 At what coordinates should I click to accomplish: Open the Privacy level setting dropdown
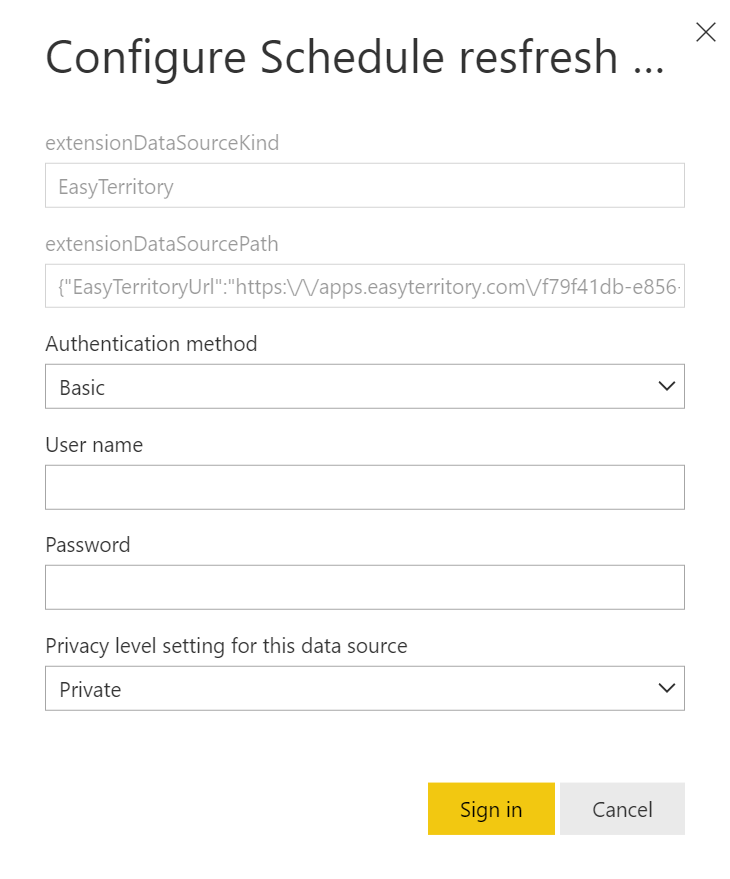coord(364,688)
